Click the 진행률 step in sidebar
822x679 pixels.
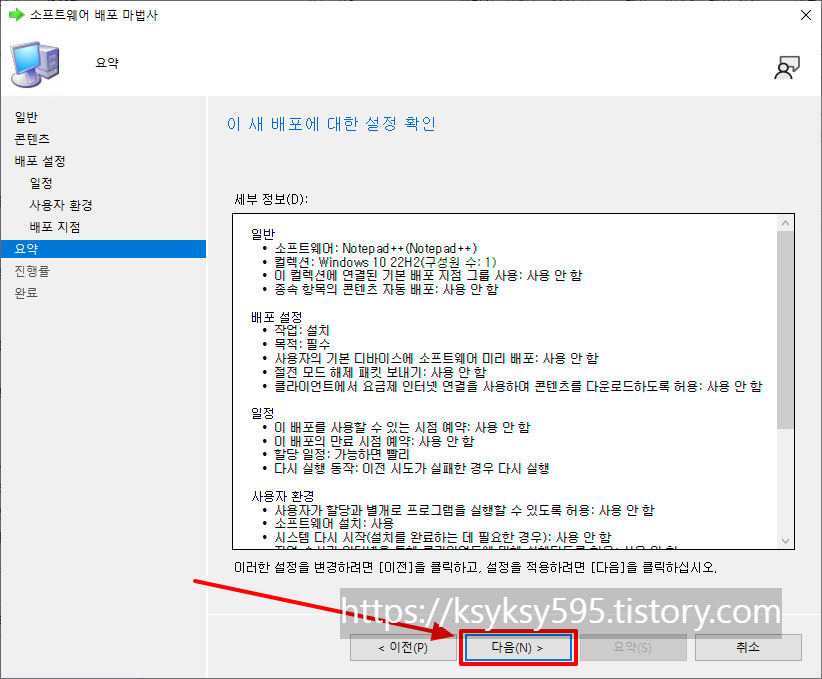(x=32, y=271)
